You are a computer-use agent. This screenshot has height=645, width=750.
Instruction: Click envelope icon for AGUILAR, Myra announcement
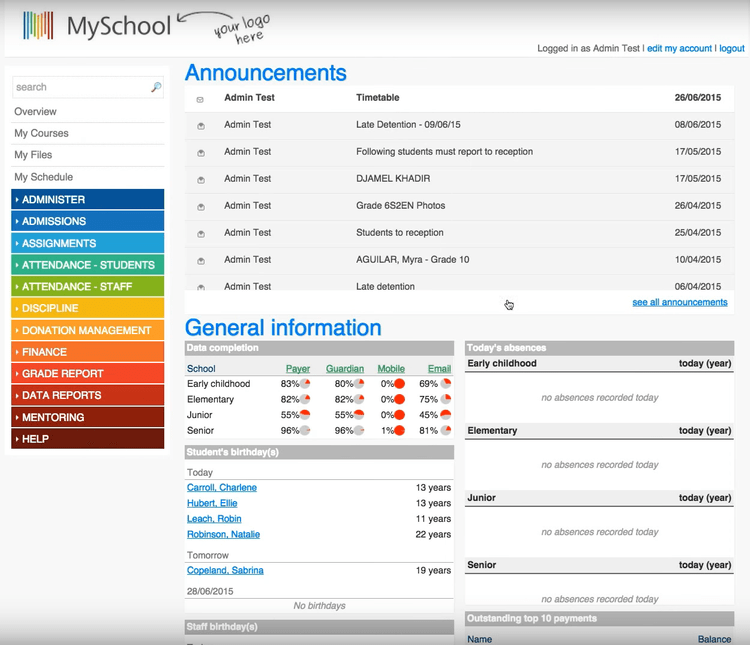tap(201, 261)
